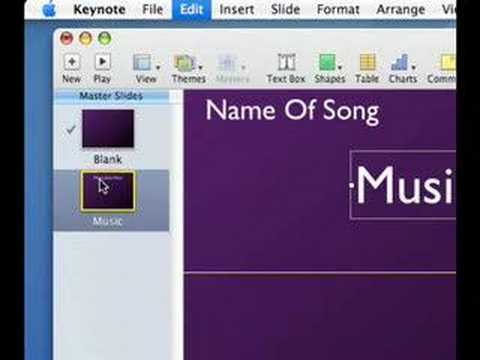Click the Shapes toolbar icon

[327, 62]
